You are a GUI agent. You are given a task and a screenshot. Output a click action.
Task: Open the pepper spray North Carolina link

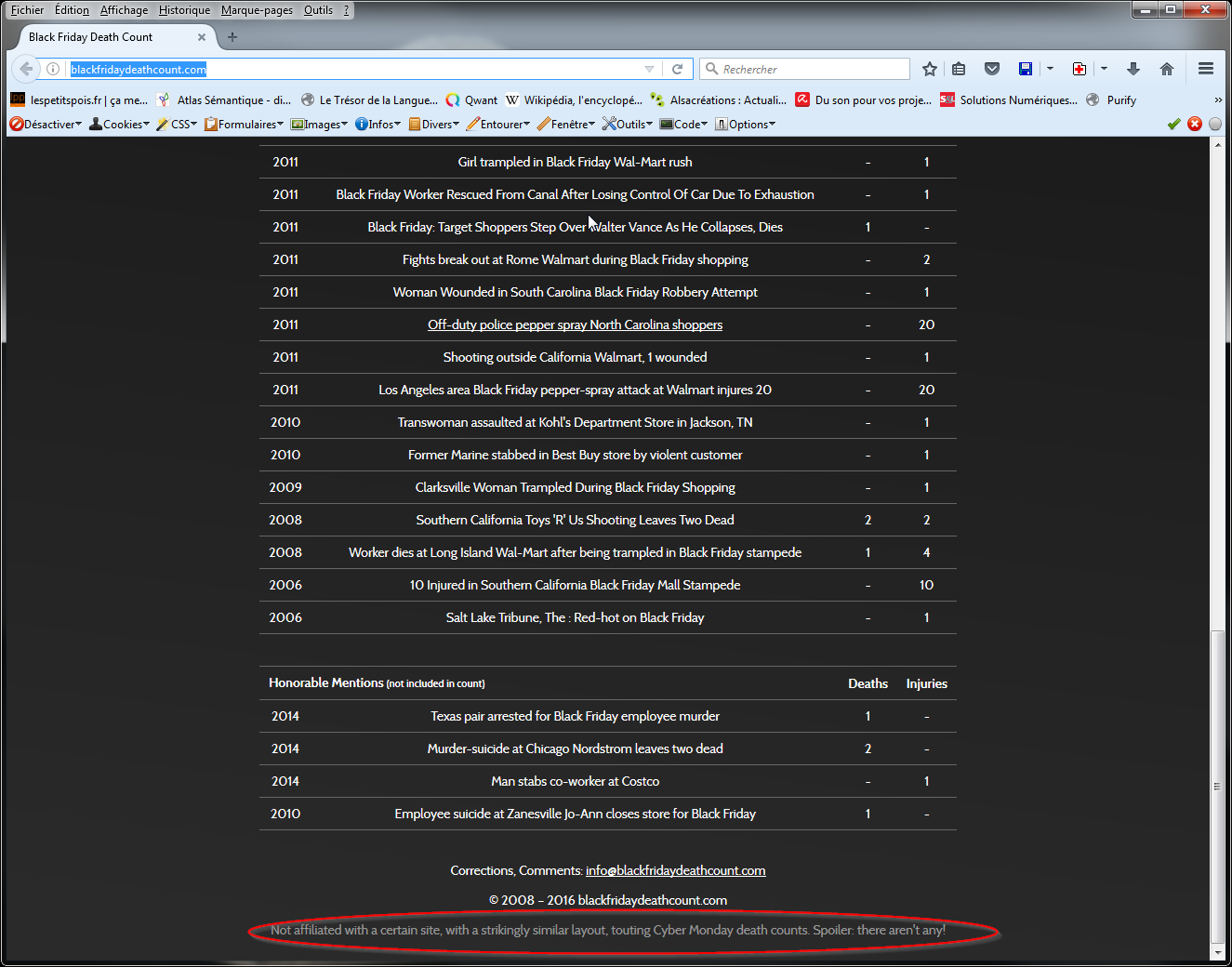click(575, 325)
